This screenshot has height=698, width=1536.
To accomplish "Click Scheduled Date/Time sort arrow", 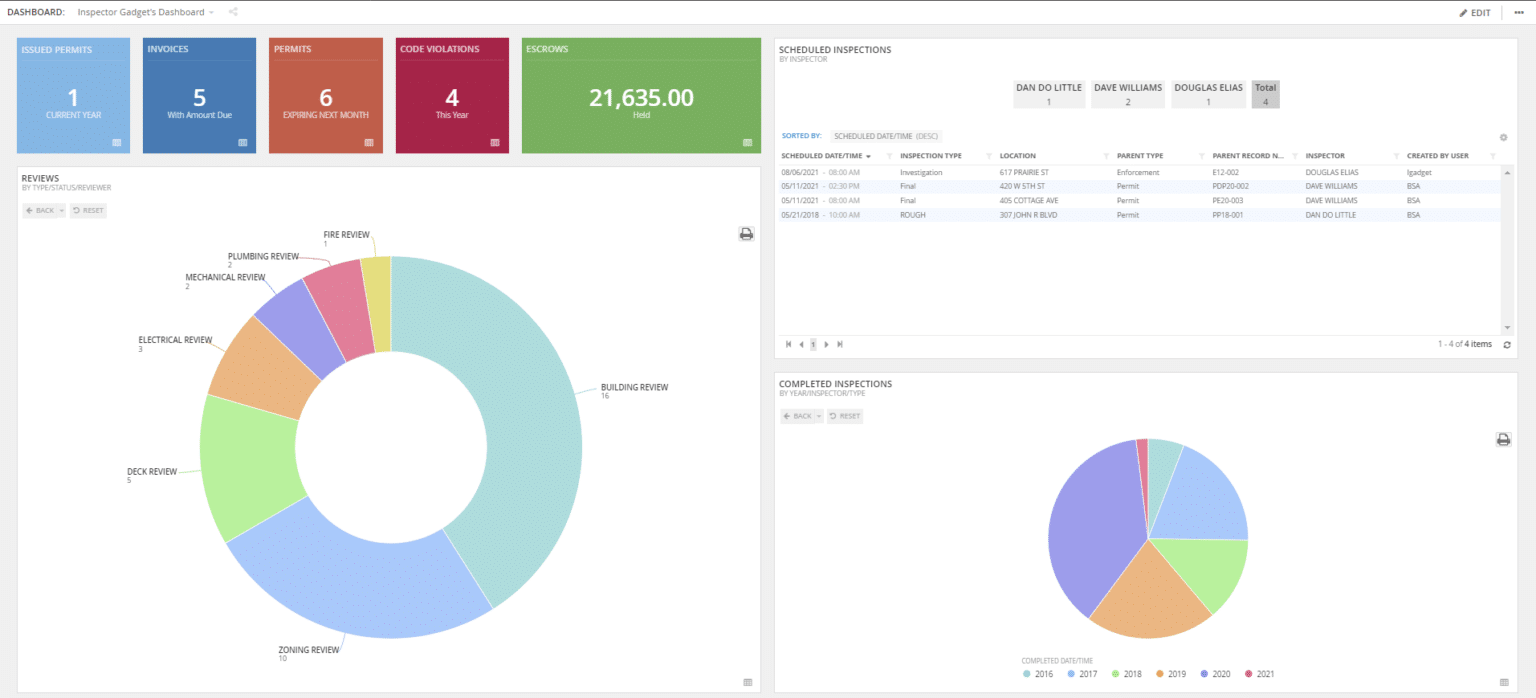I will (869, 155).
